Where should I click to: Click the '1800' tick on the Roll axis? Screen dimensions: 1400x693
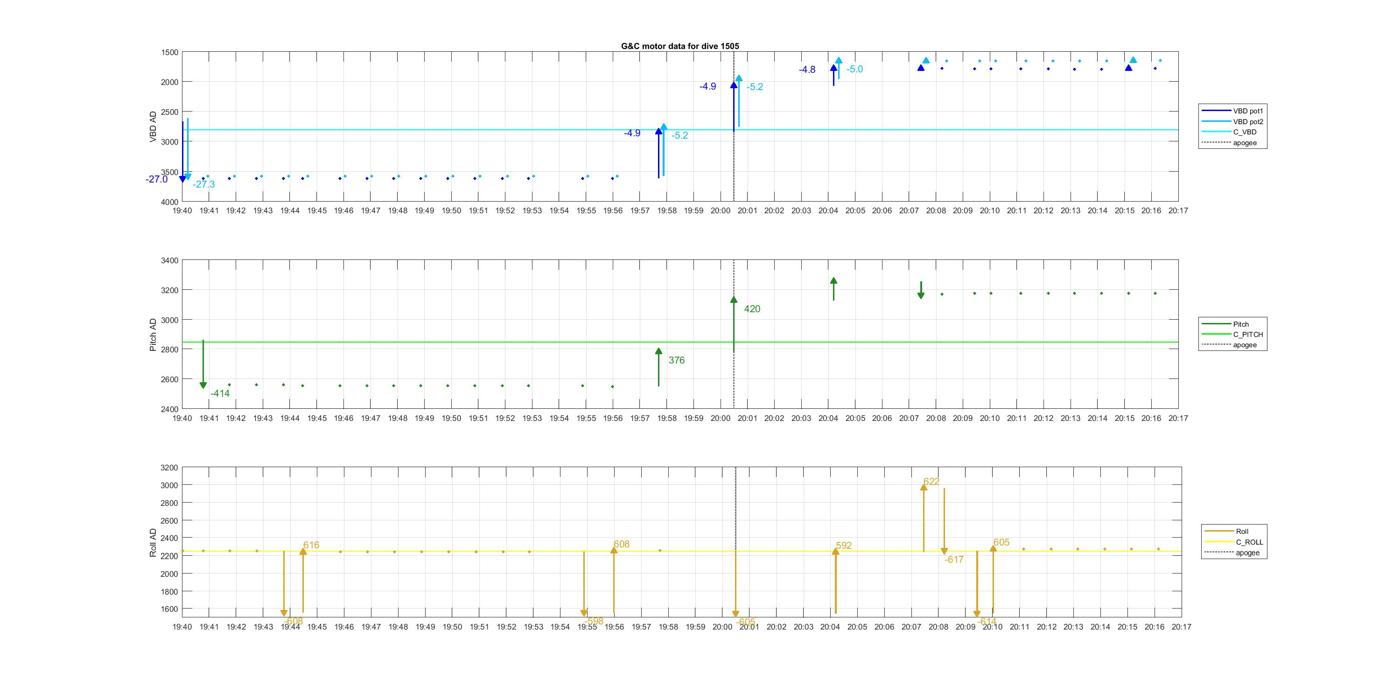pos(168,591)
